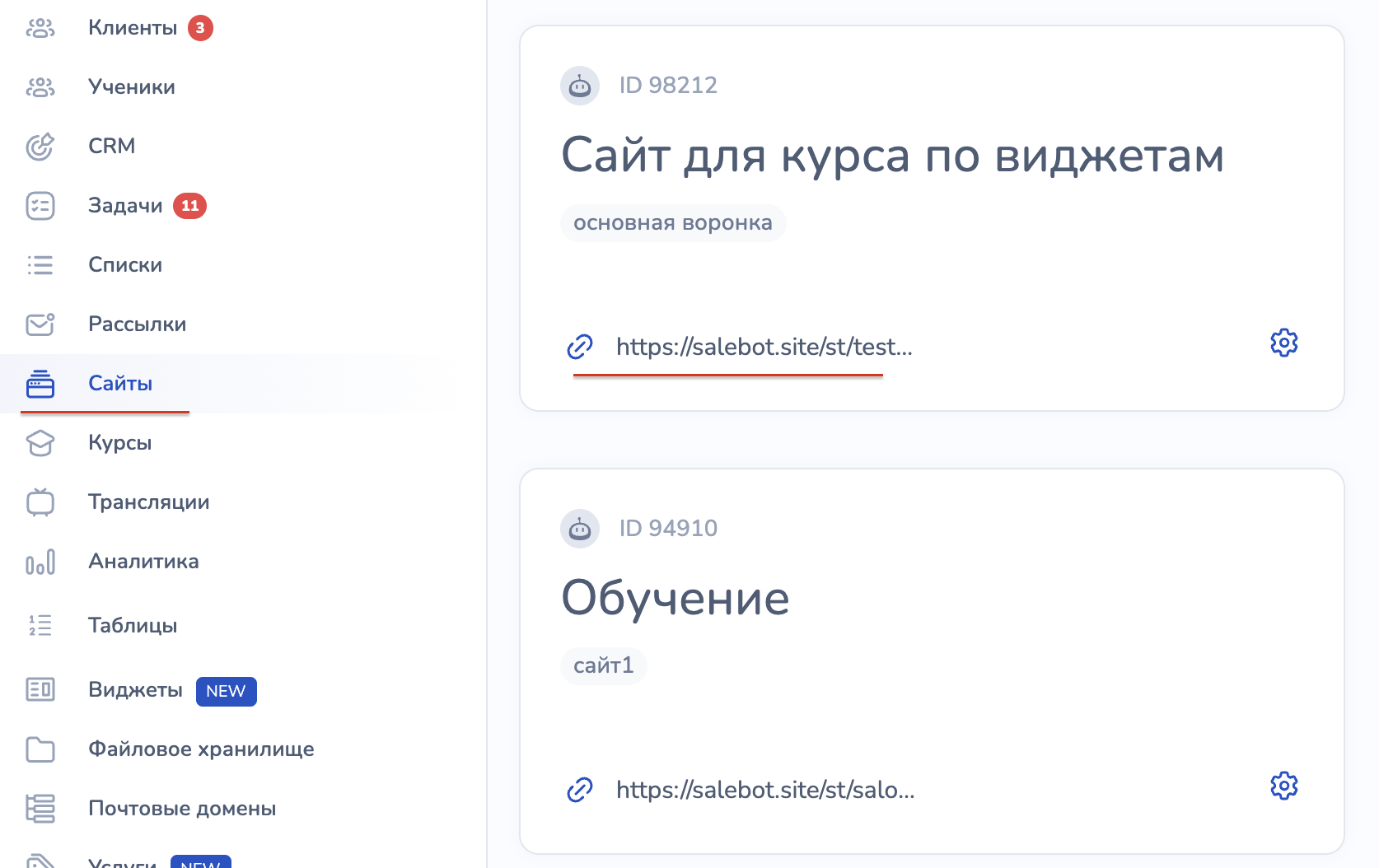Go to Задачи in the sidebar
The image size is (1379, 868).
point(125,206)
